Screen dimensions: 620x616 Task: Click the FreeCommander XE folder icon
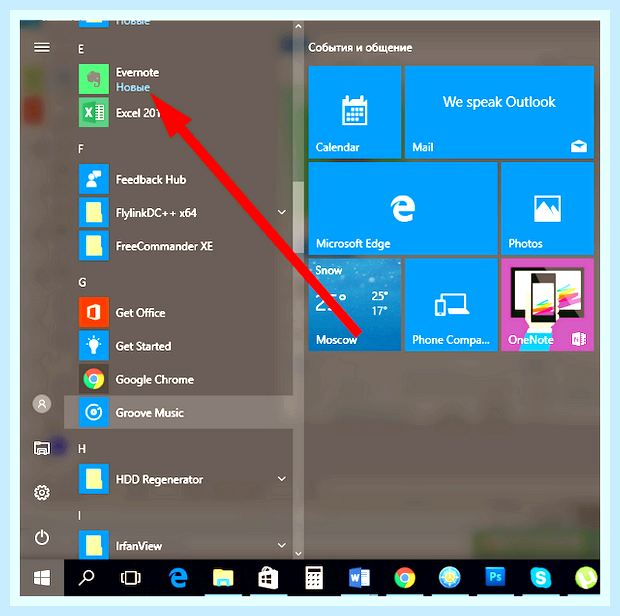tap(94, 246)
